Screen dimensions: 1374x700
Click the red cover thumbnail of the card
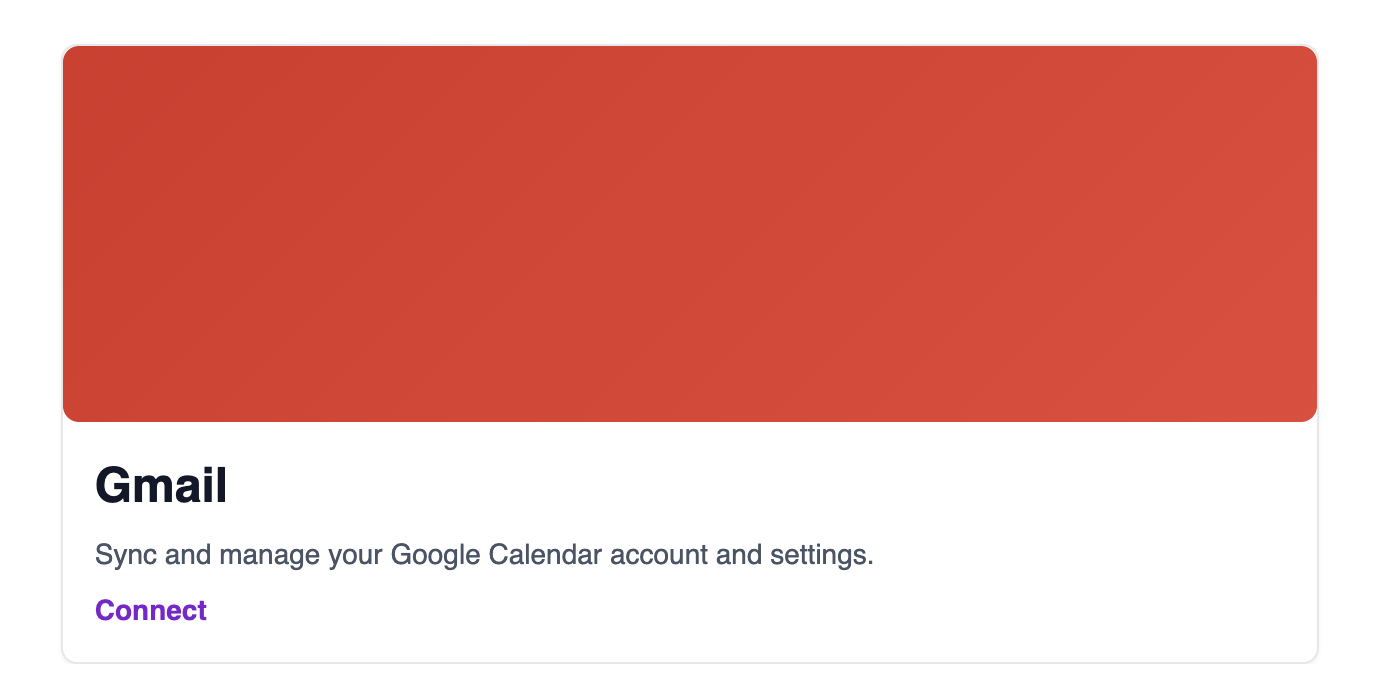(x=689, y=234)
